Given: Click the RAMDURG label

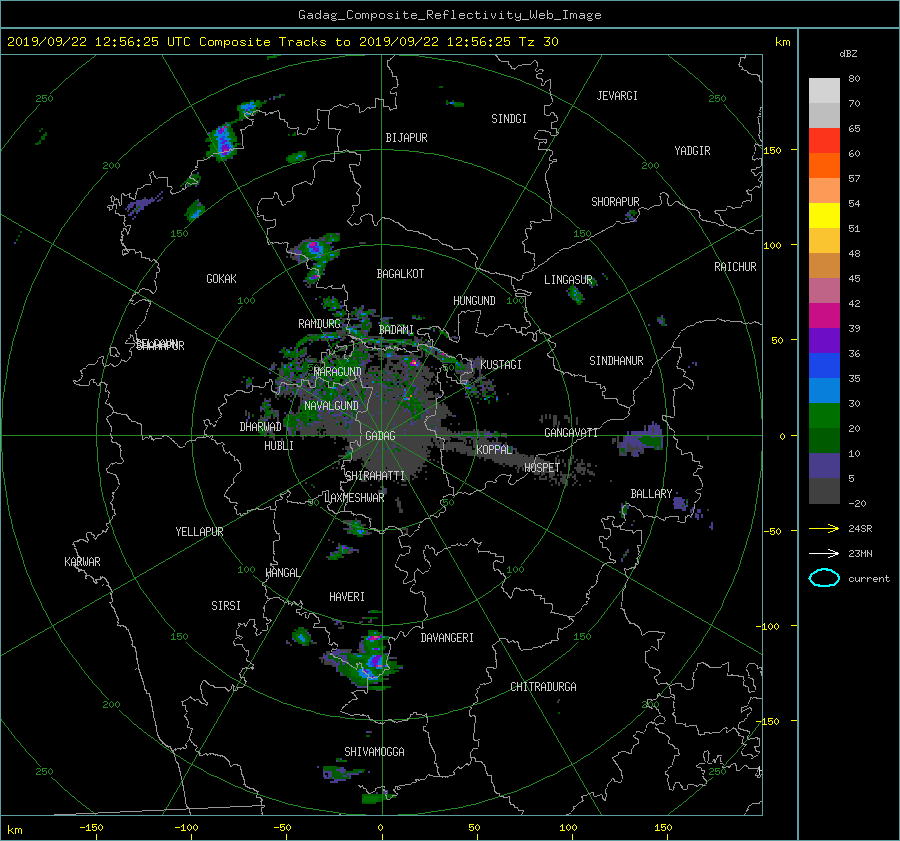Looking at the screenshot, I should pyautogui.click(x=320, y=324).
